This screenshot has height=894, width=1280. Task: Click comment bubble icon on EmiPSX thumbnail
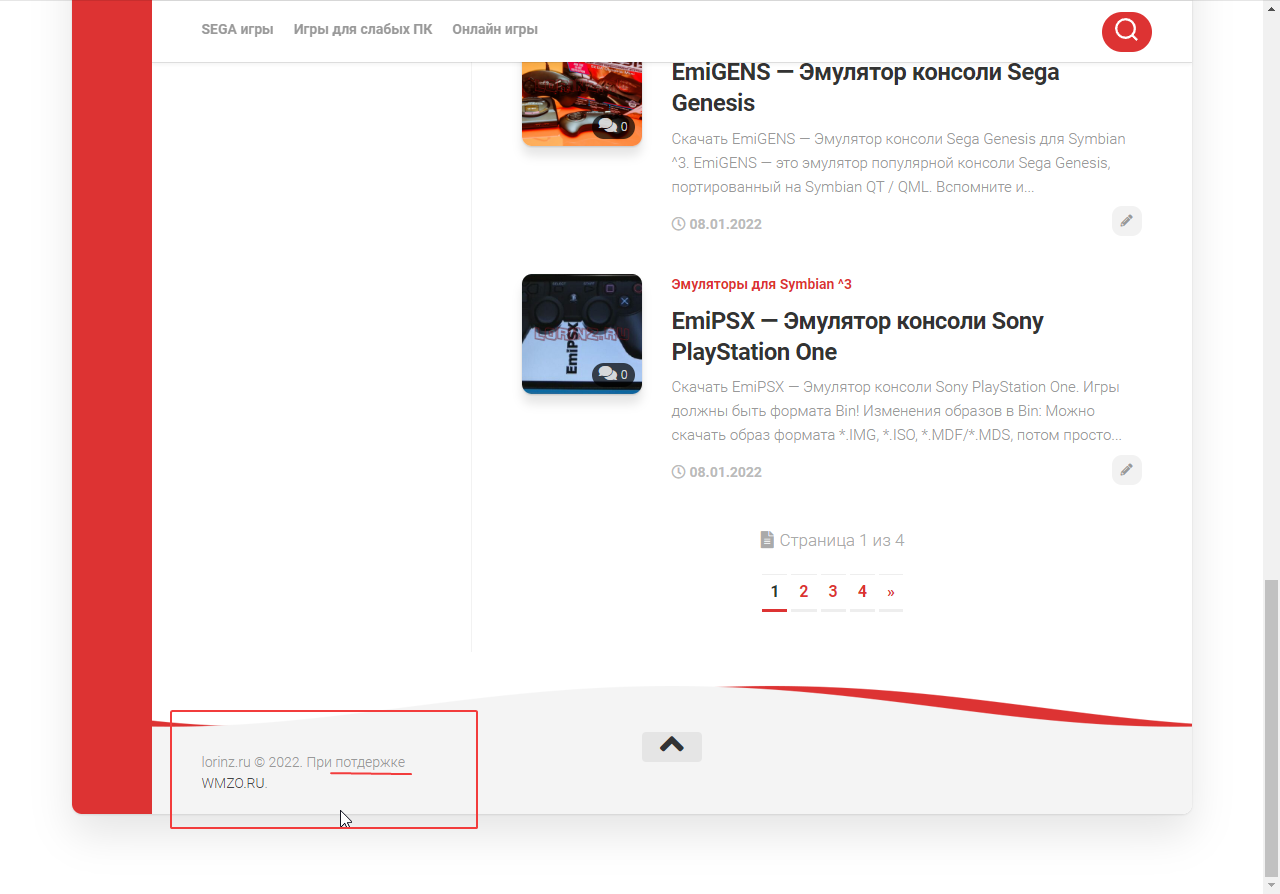click(x=607, y=374)
